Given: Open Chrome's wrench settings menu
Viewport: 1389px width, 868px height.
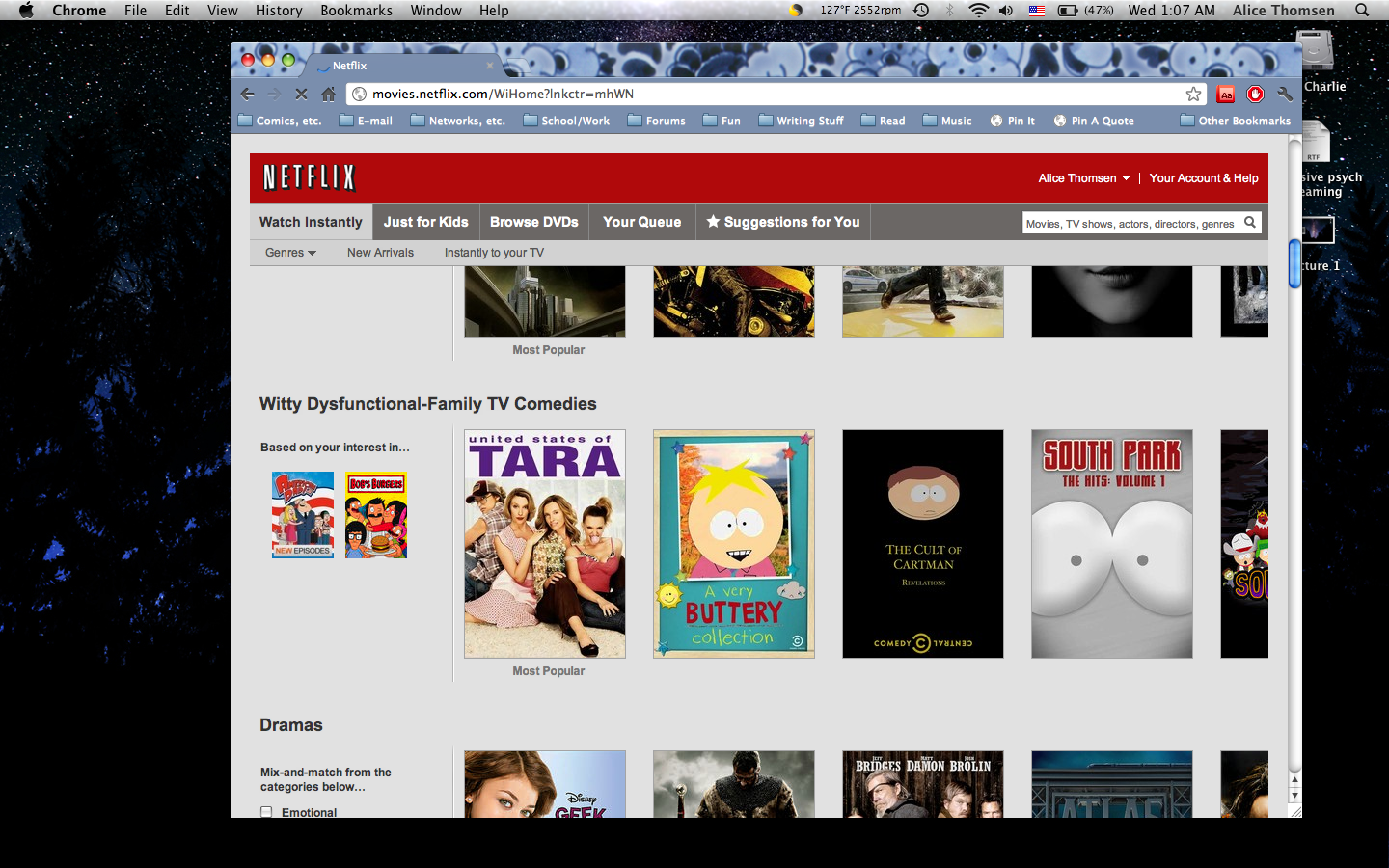Looking at the screenshot, I should [x=1284, y=94].
